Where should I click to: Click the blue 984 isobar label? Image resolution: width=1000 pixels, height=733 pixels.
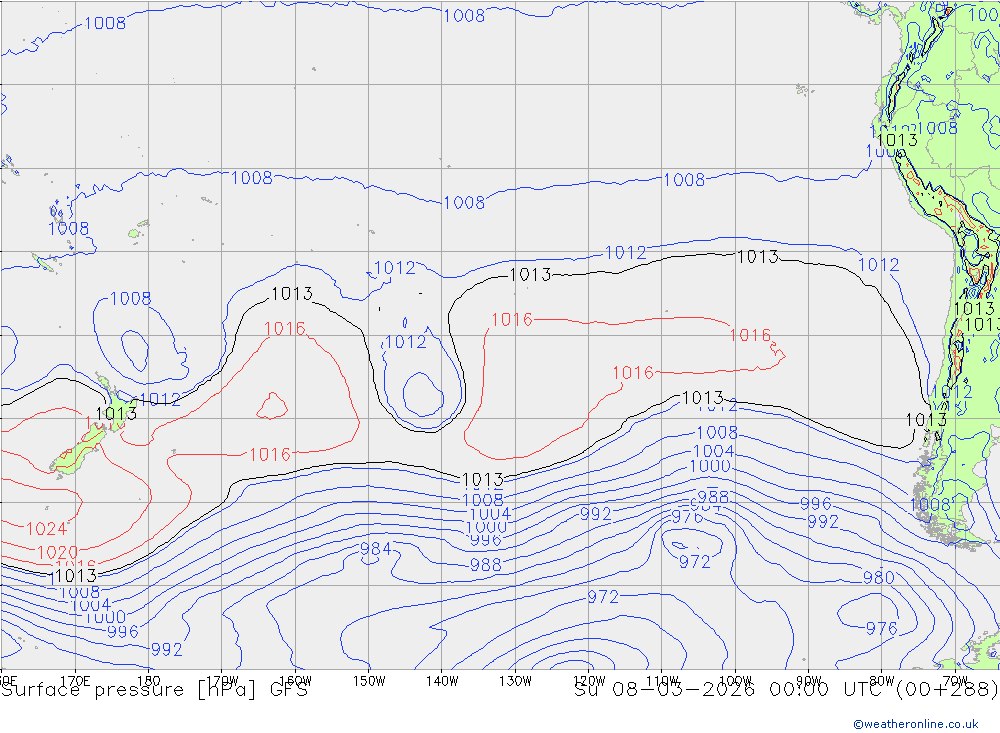[376, 549]
